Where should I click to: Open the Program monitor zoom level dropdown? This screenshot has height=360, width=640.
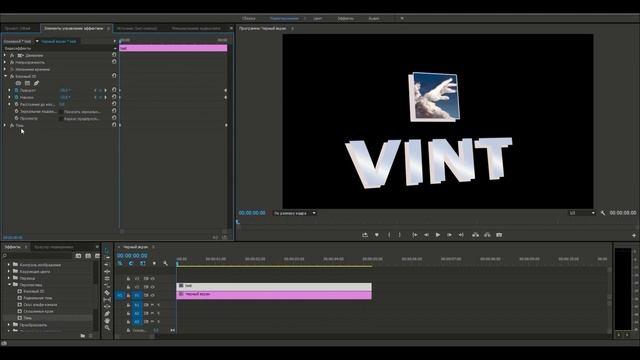295,213
